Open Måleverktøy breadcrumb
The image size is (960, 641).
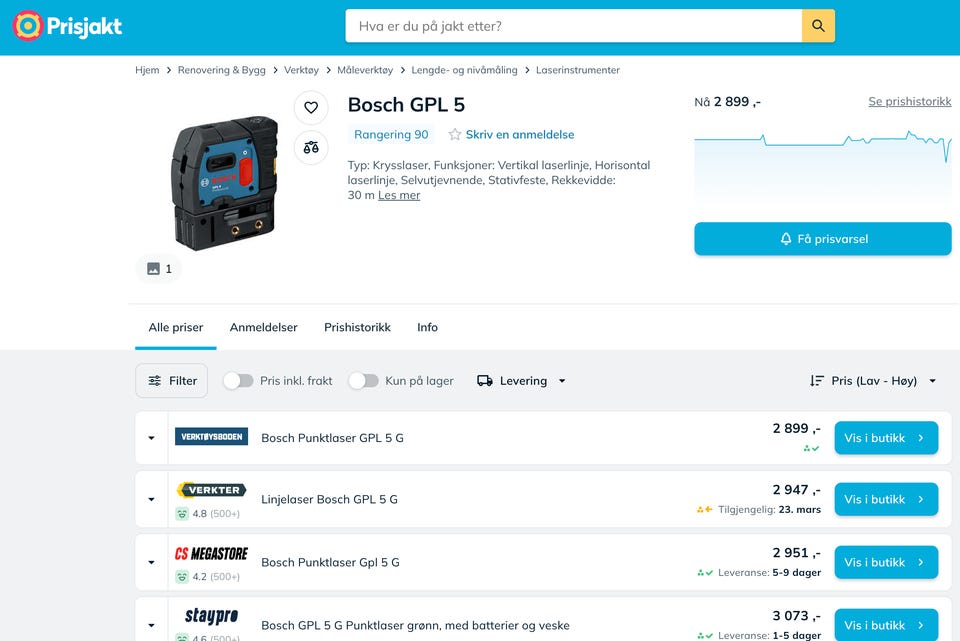tap(365, 70)
